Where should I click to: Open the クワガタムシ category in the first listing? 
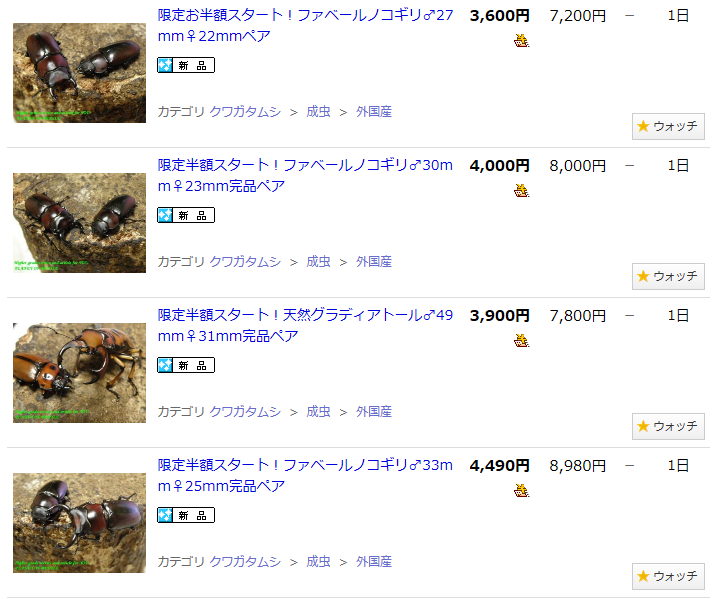click(245, 112)
